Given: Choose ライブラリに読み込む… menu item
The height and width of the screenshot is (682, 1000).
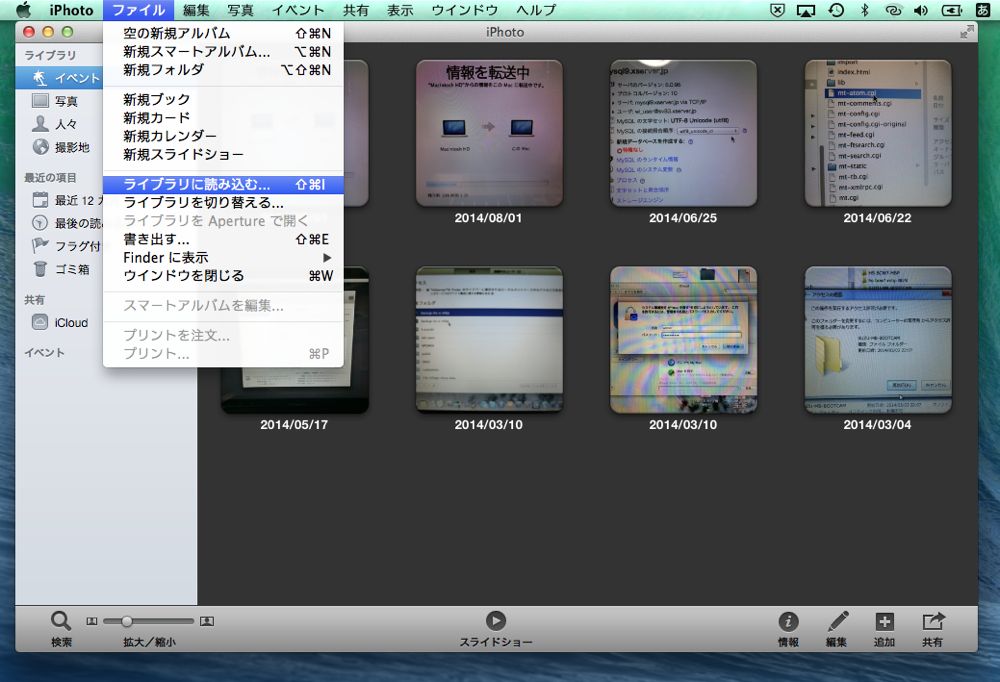Looking at the screenshot, I should [223, 184].
